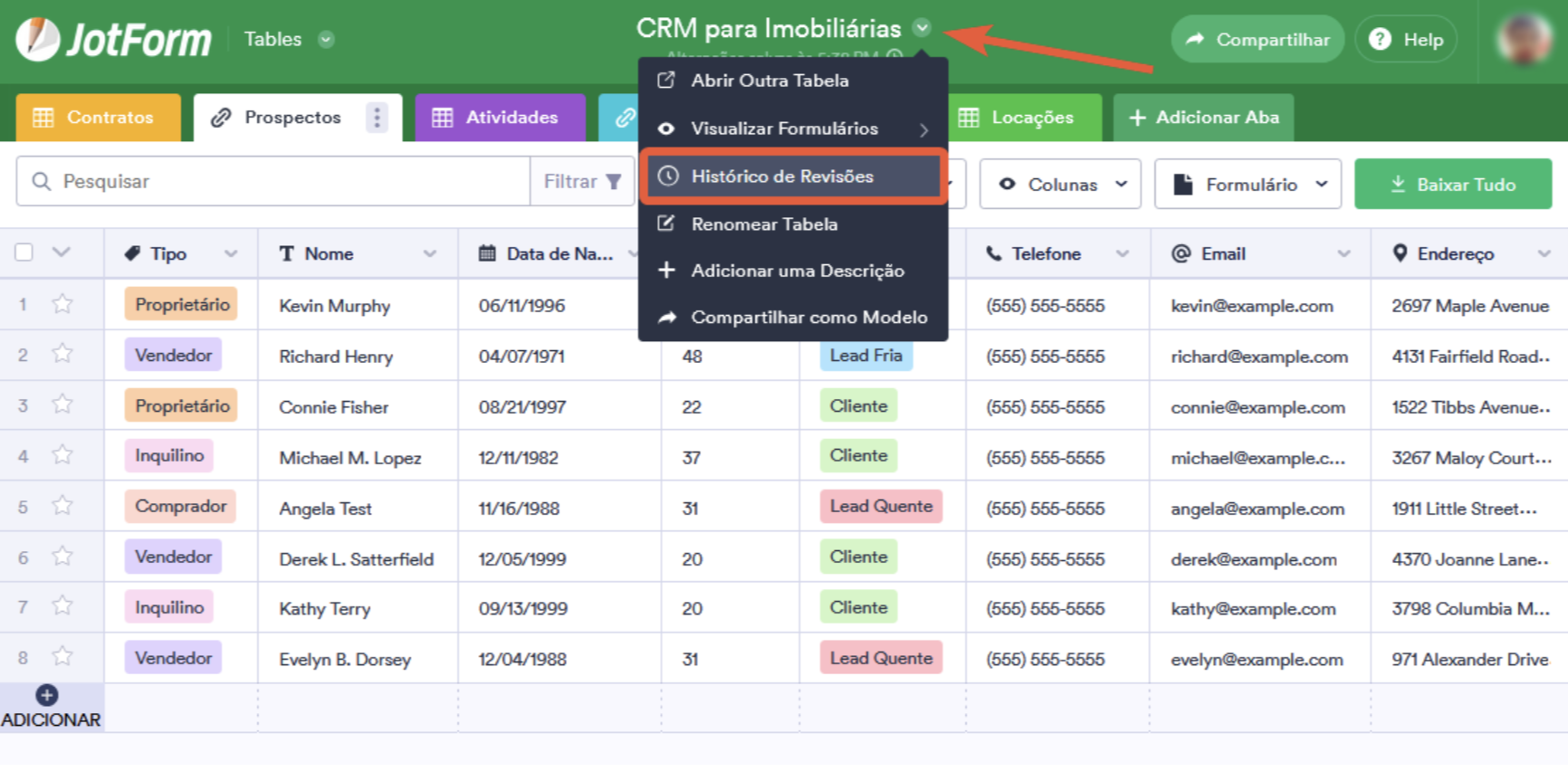Viewport: 1568px width, 771px height.
Task: Click the JotForm logo
Action: [114, 39]
